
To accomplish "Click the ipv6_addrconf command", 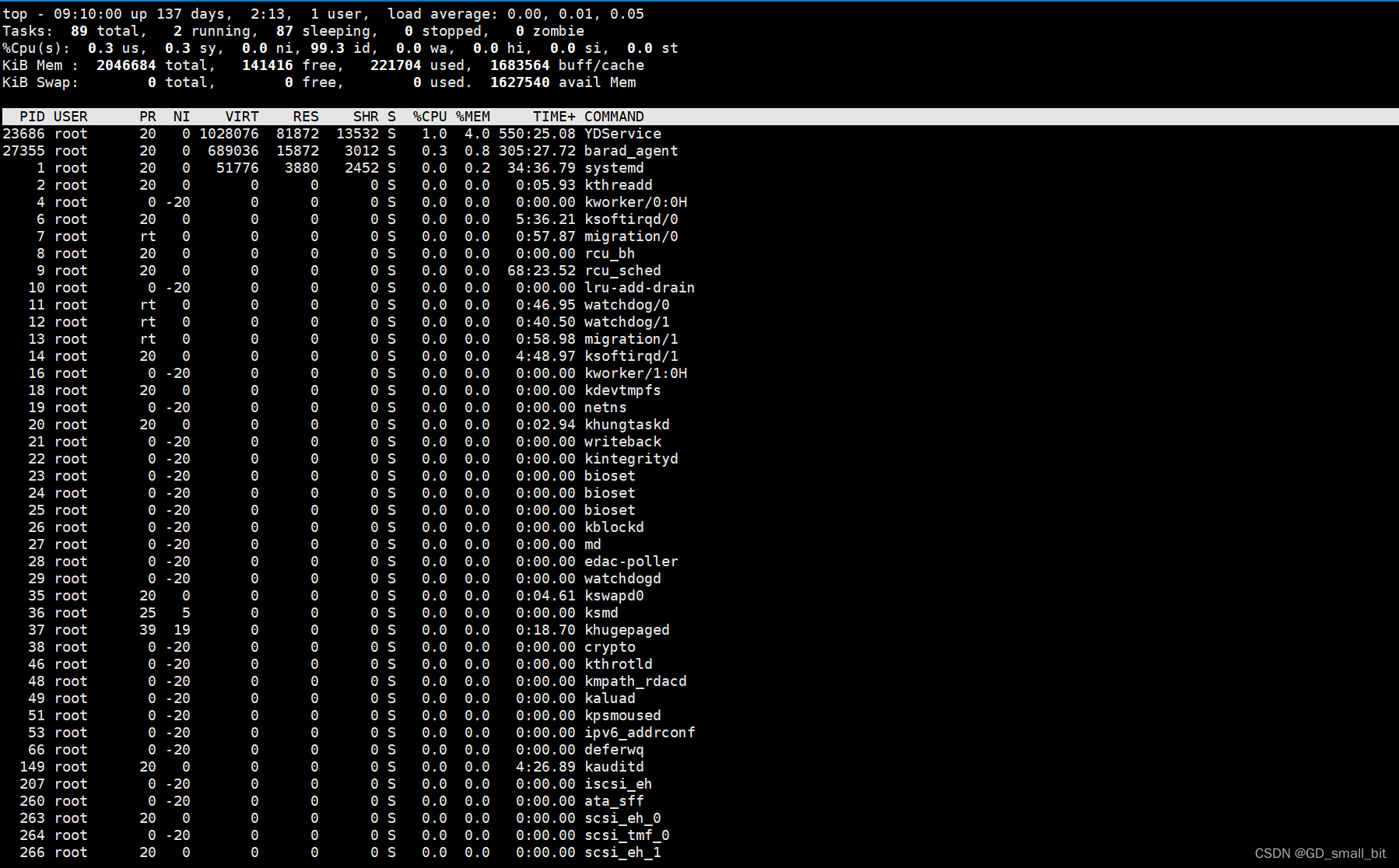I will [x=640, y=733].
